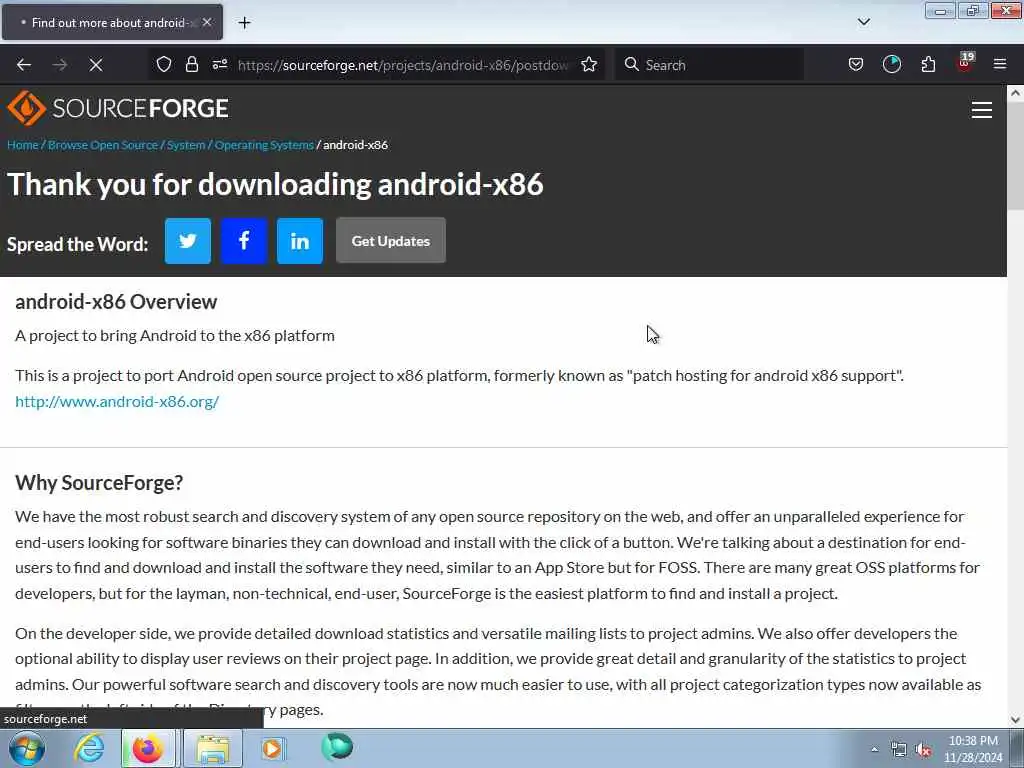
Task: Click the extension icon with badge 19
Action: [965, 63]
